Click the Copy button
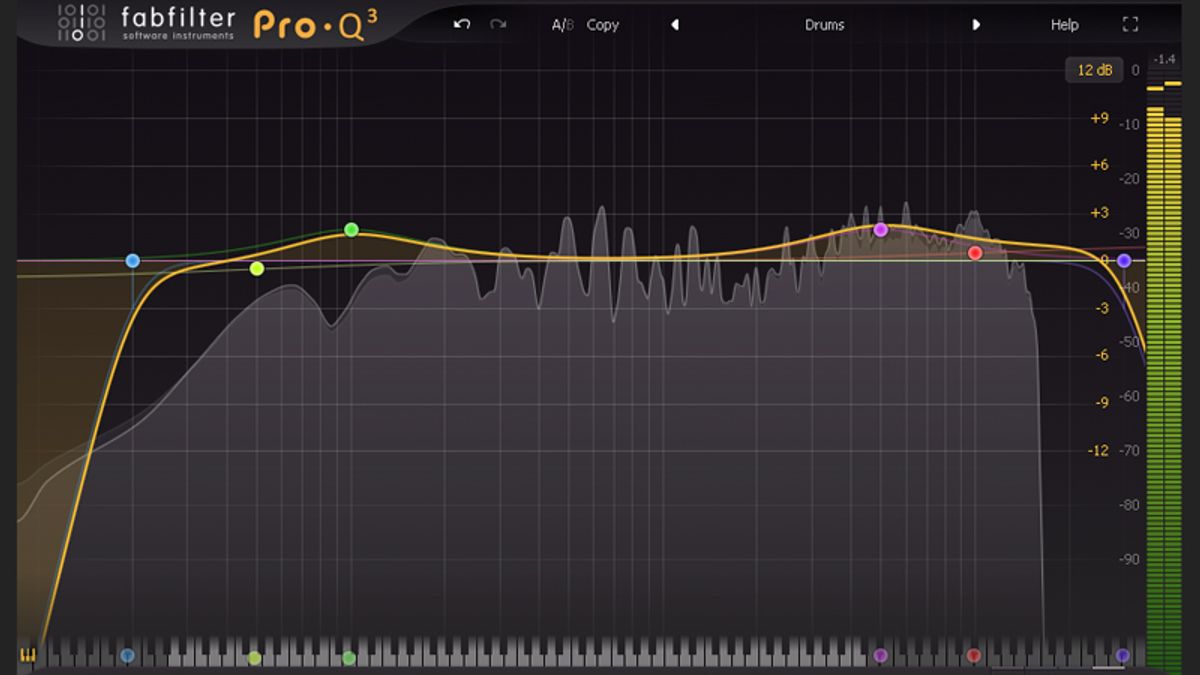 click(x=602, y=25)
